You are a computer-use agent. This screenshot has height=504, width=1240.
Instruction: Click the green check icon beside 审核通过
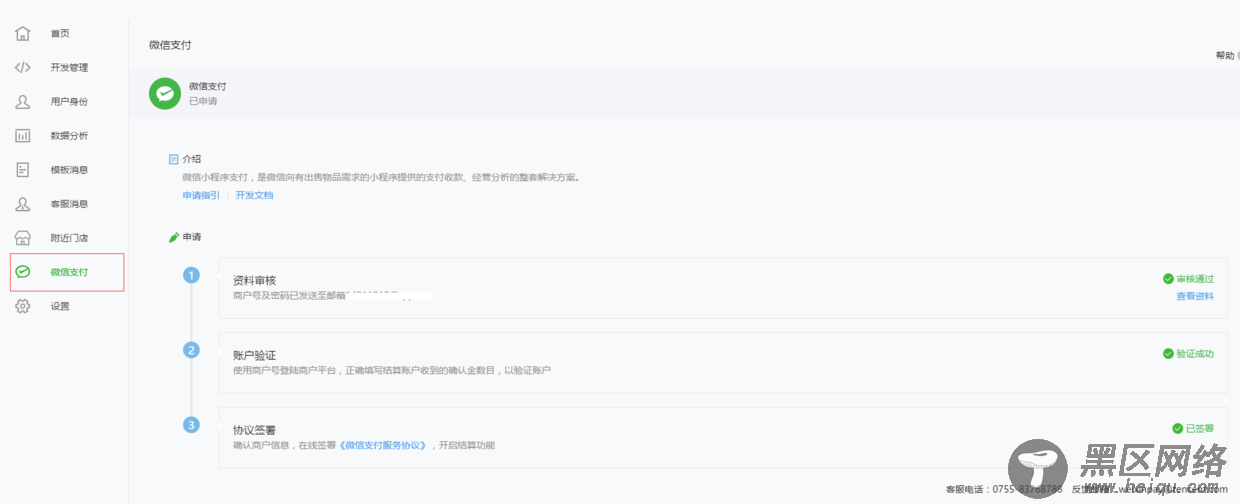pos(1168,279)
